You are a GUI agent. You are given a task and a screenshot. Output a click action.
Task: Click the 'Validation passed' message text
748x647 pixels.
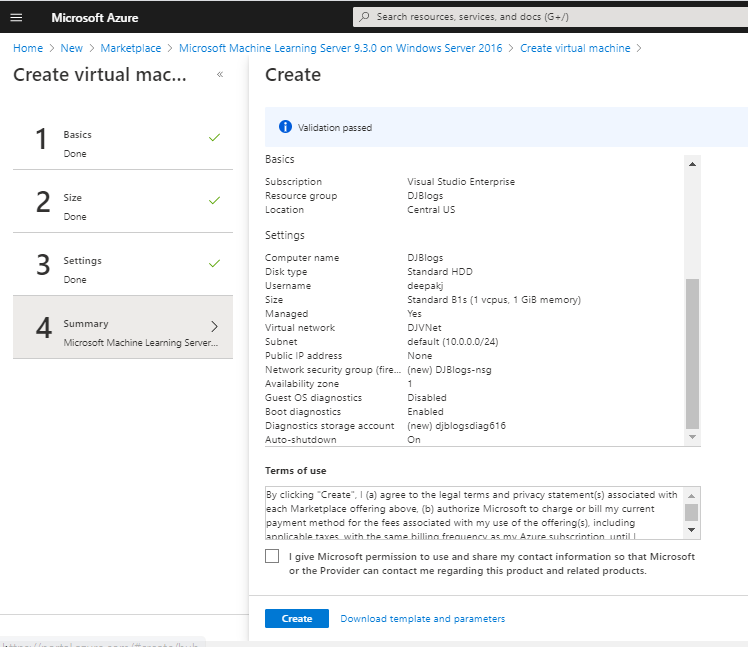click(335, 127)
